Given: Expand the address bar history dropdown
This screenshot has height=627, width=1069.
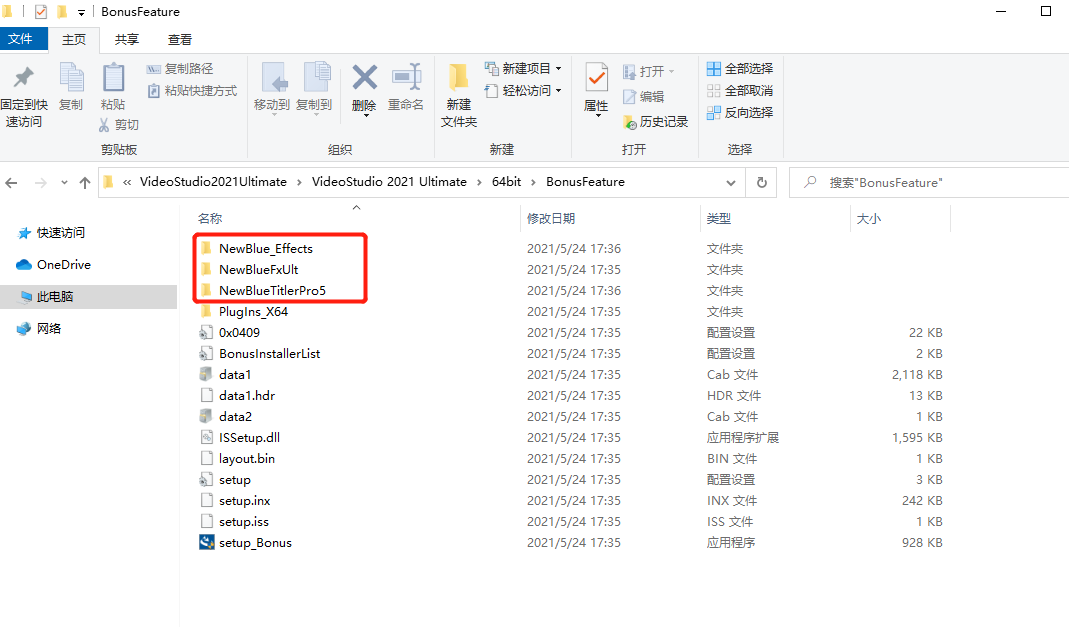Looking at the screenshot, I should [731, 183].
